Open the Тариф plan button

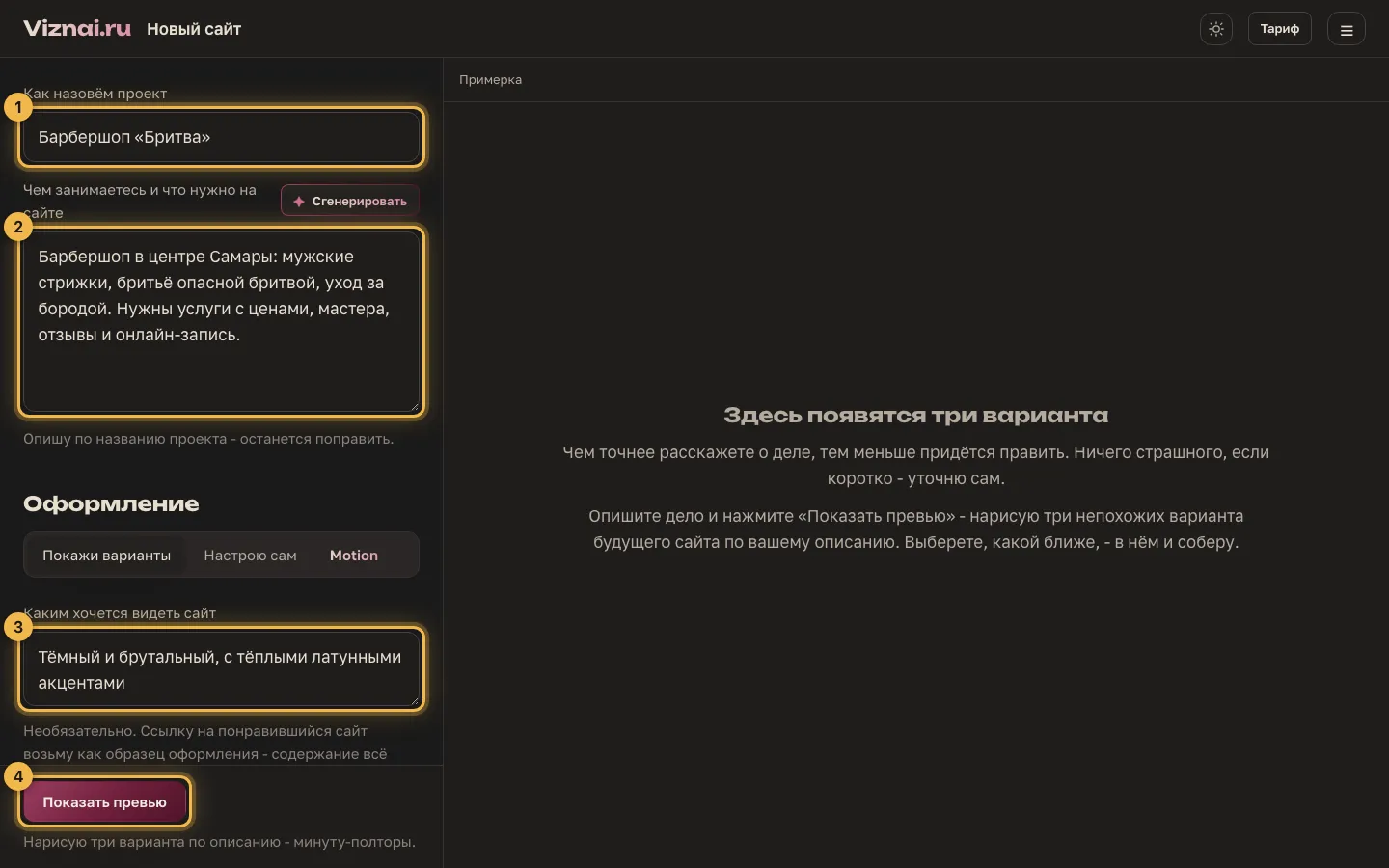(1280, 29)
